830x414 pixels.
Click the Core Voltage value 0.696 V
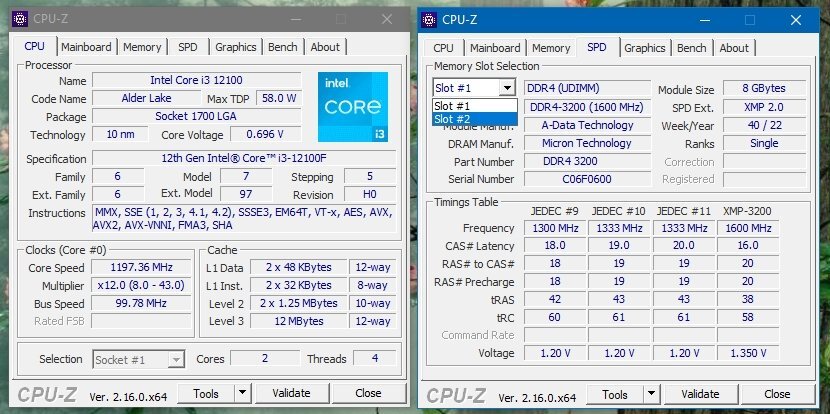[265, 134]
